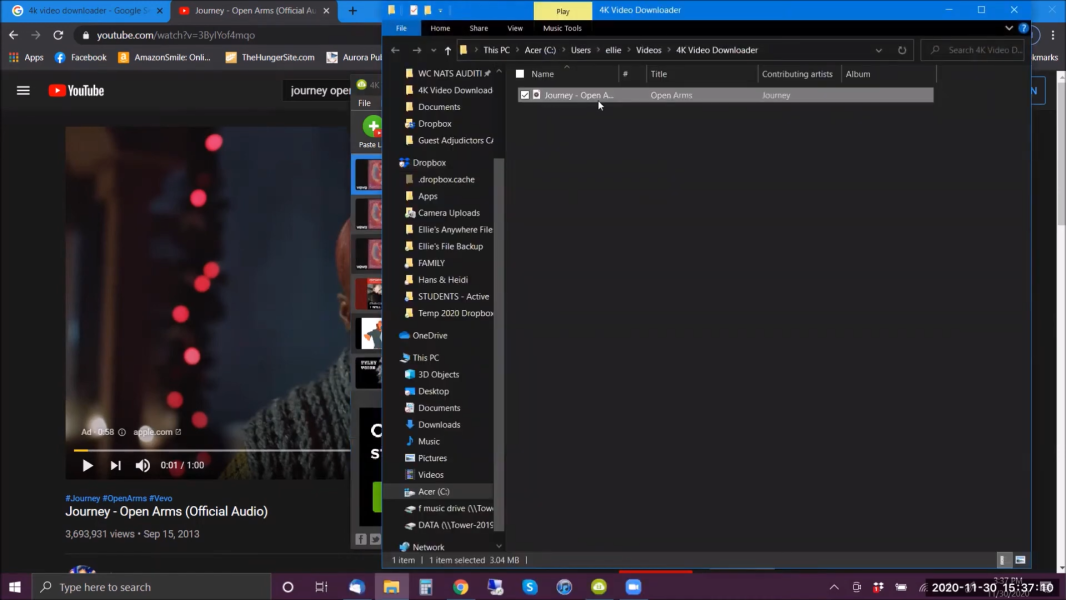Open the Windows Start menu
The height and width of the screenshot is (600, 1066).
tap(15, 587)
